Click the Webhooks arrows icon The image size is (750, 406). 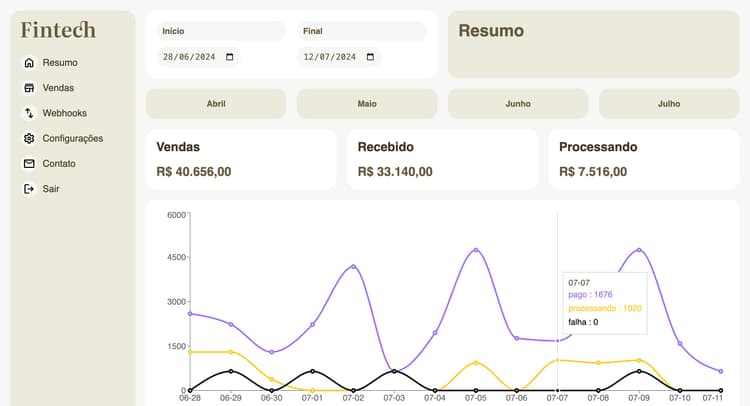(x=29, y=113)
